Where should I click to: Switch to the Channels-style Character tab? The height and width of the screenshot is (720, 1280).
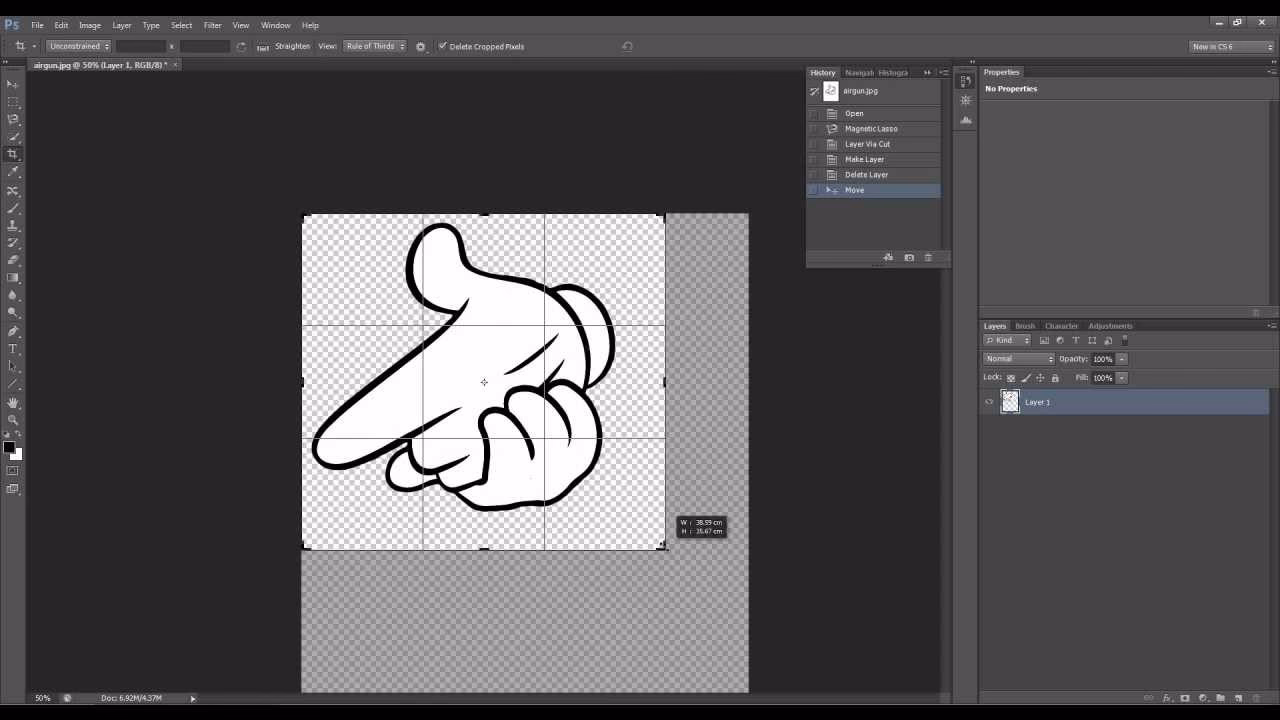[1061, 325]
